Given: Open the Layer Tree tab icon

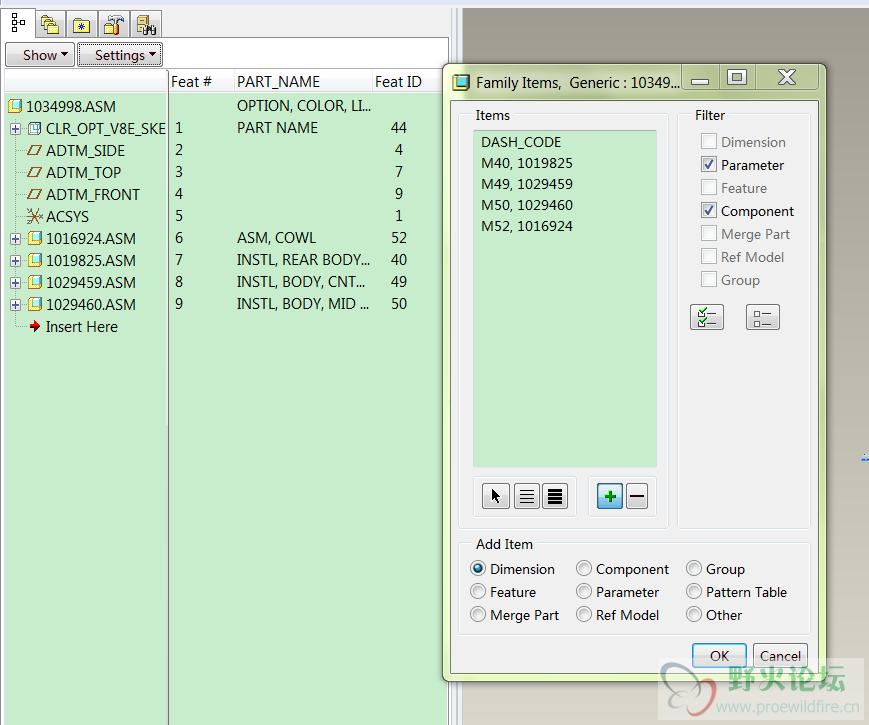Looking at the screenshot, I should pyautogui.click(x=50, y=25).
